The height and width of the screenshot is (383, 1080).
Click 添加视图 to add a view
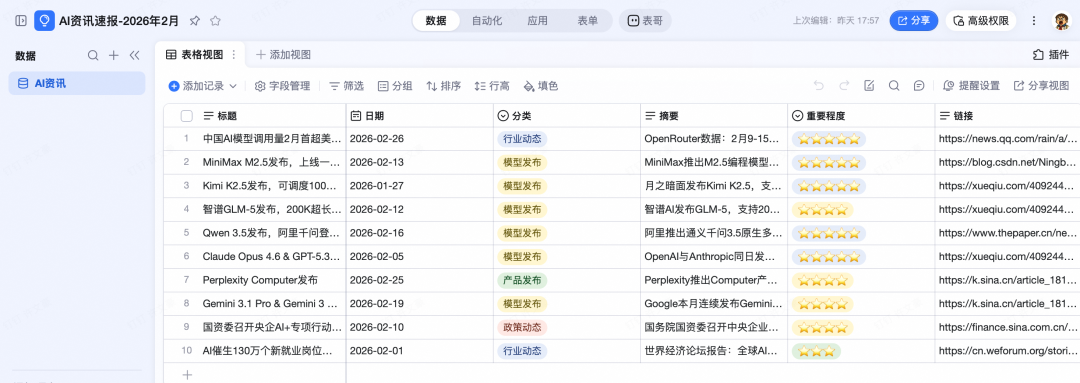(283, 54)
